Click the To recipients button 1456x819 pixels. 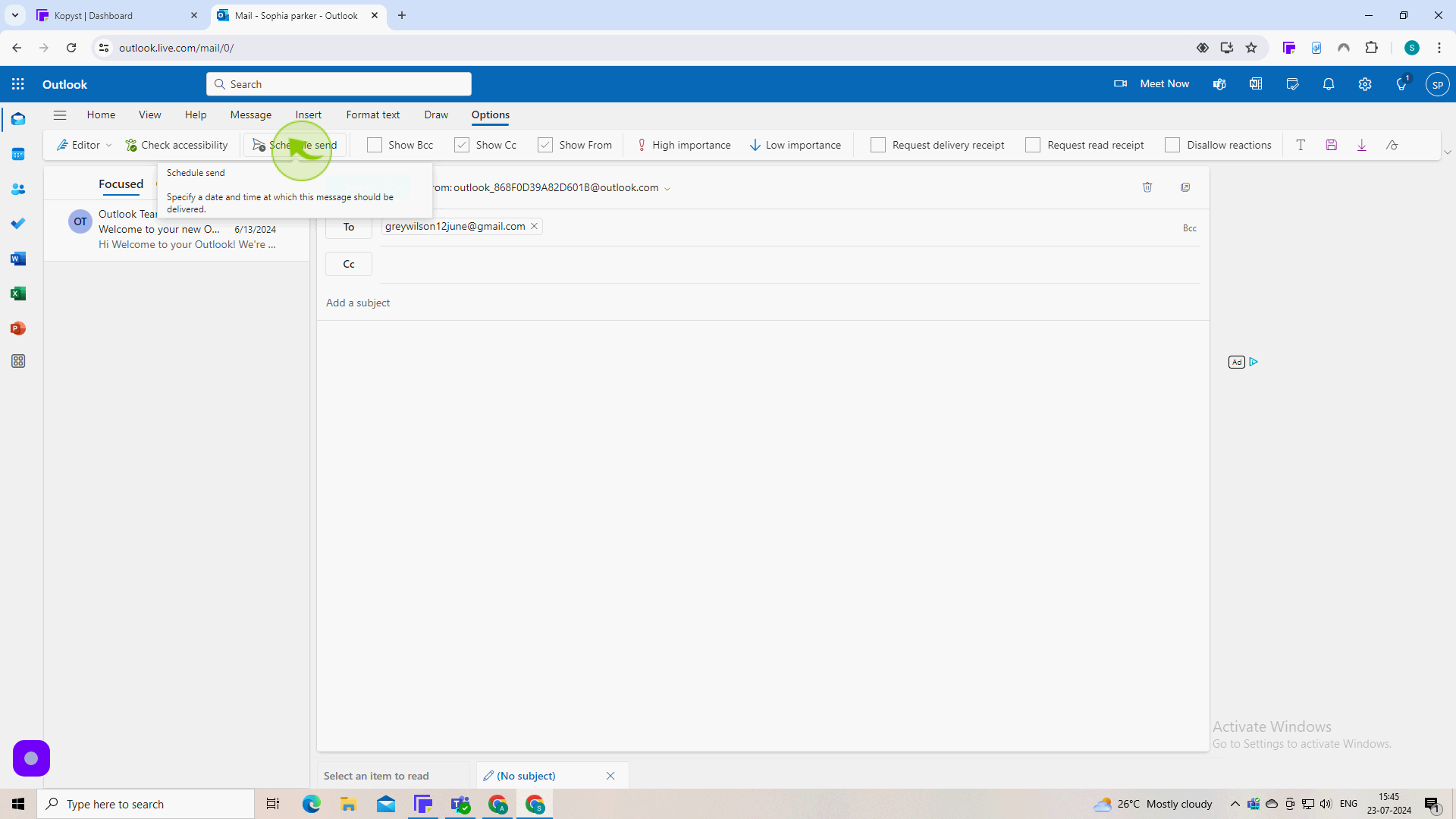[x=349, y=227]
